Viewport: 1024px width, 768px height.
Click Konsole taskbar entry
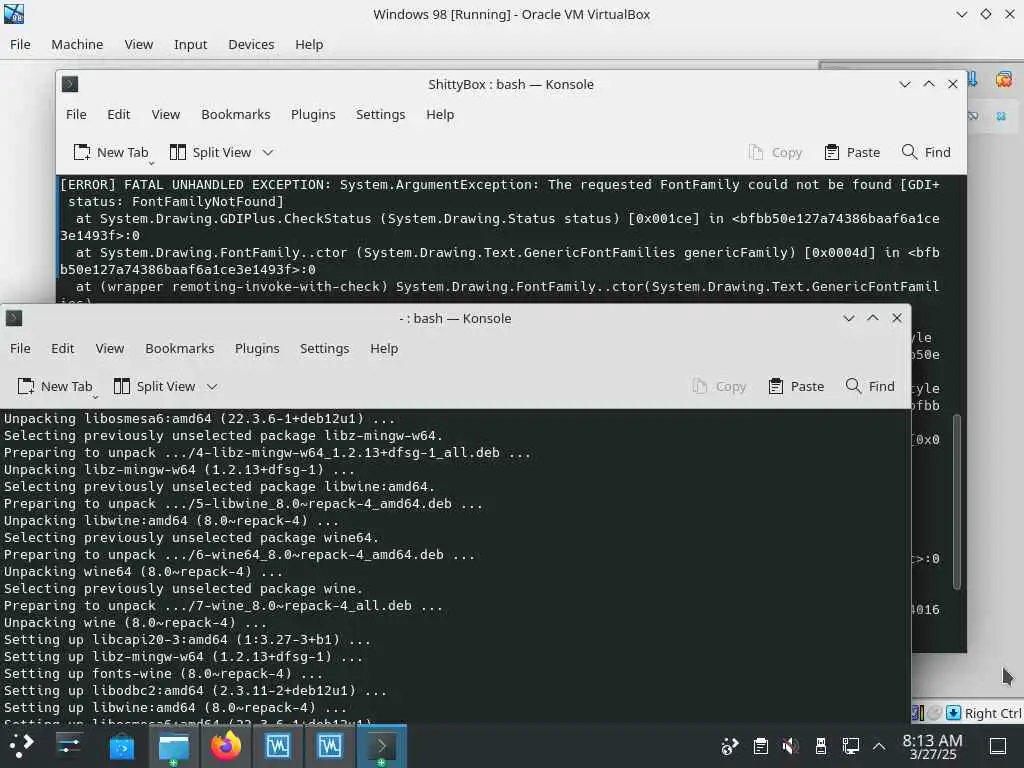[381, 746]
